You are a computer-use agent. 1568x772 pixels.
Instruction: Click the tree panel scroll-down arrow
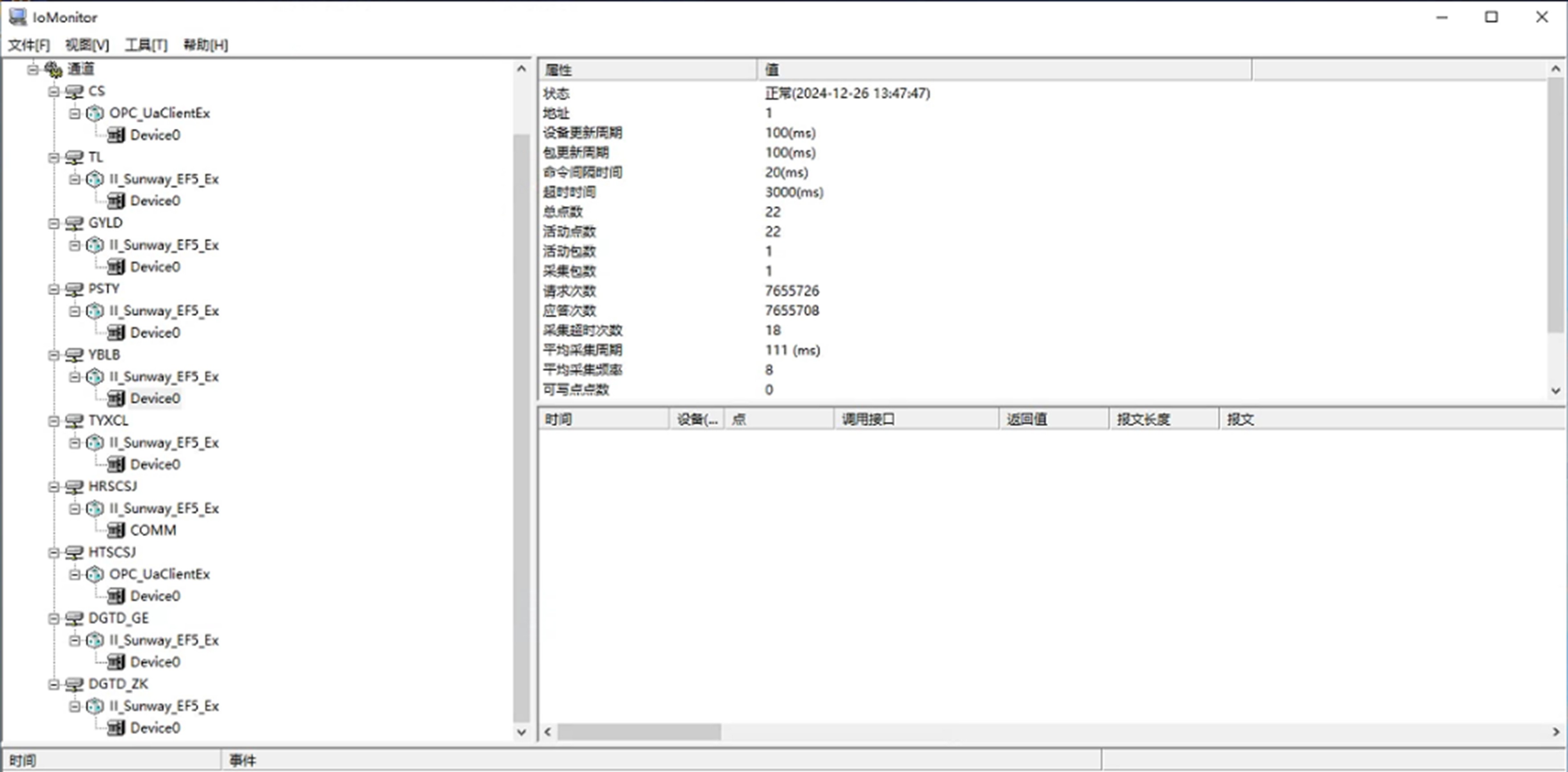(522, 732)
